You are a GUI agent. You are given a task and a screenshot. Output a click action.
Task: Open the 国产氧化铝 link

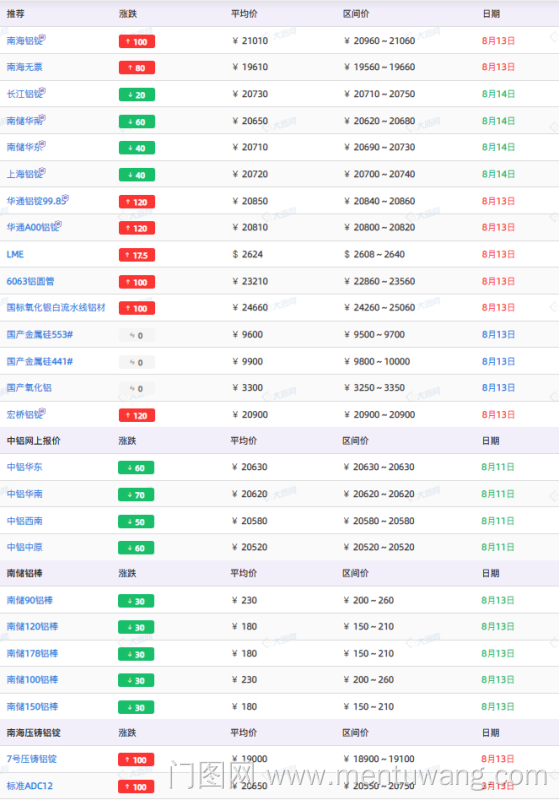click(x=29, y=388)
